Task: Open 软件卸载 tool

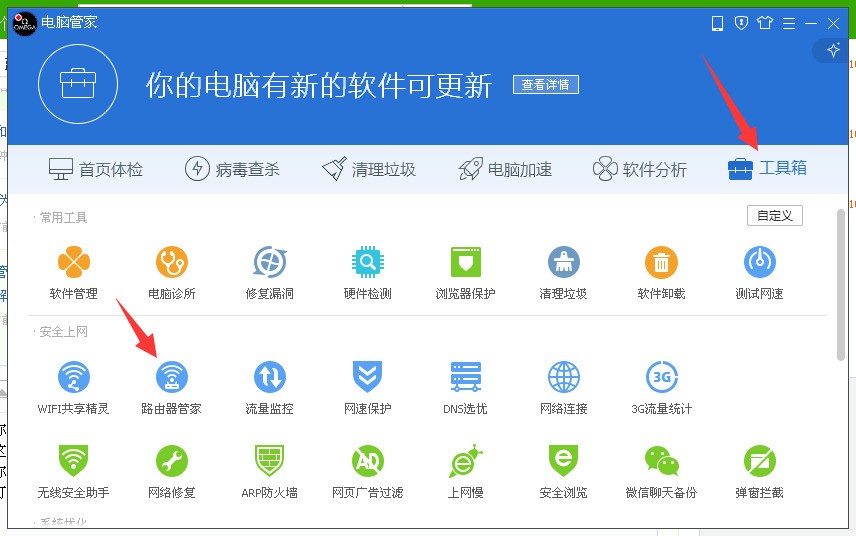Action: point(661,272)
